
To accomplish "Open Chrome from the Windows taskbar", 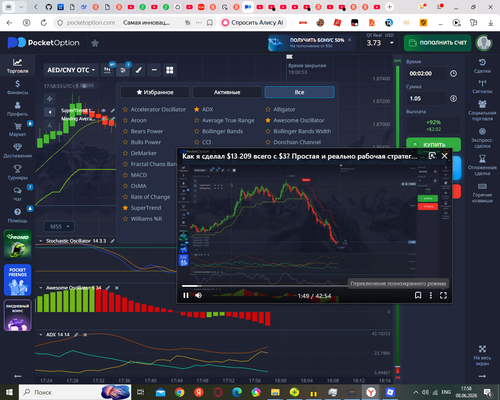I will 179,392.
